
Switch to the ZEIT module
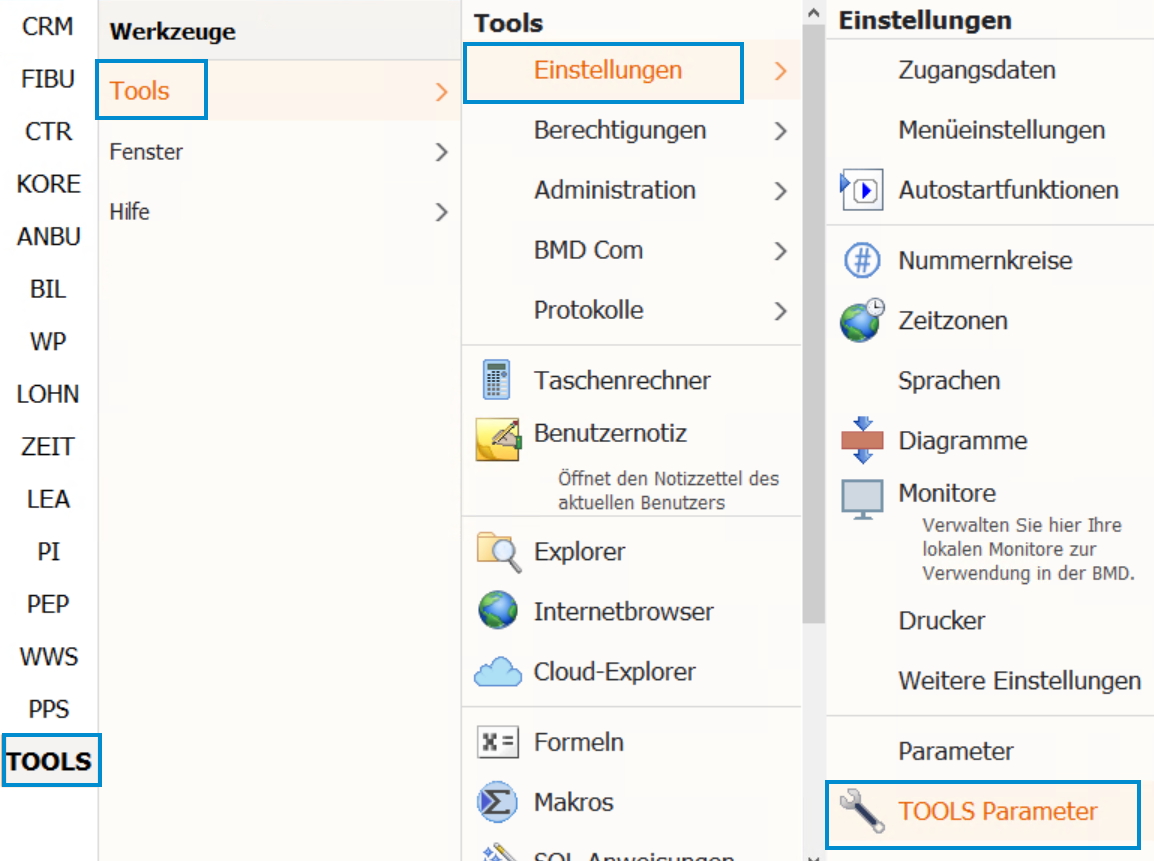48,447
